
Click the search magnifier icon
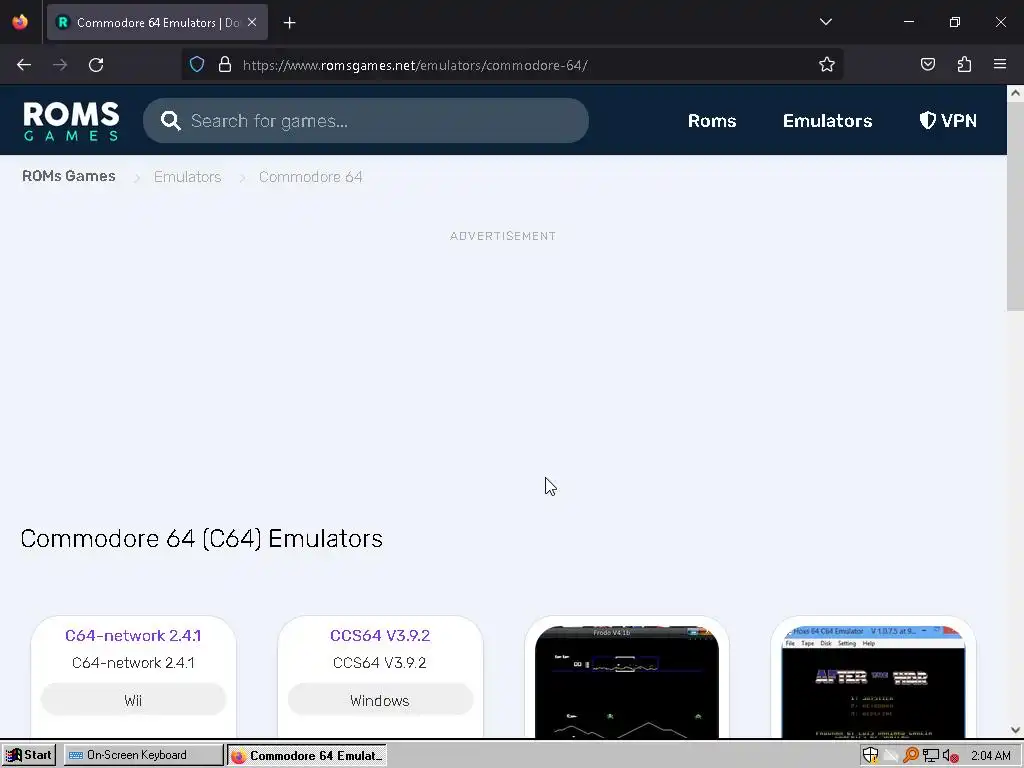click(x=170, y=121)
